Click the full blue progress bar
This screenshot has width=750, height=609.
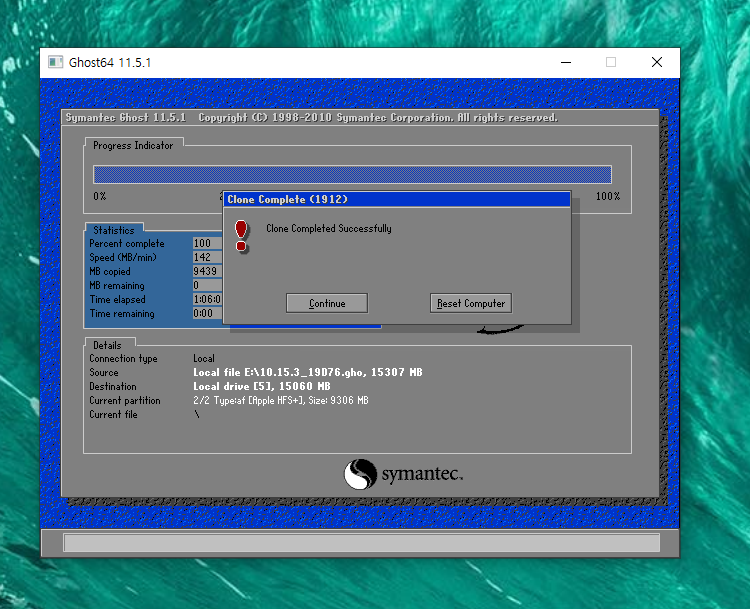[352, 175]
